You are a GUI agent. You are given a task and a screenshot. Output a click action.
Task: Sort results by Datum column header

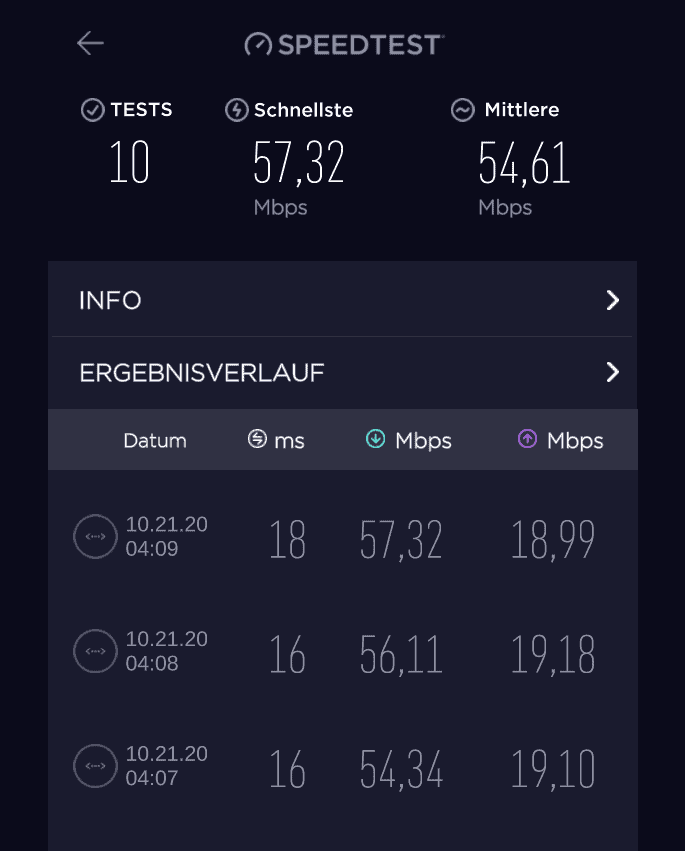point(155,441)
